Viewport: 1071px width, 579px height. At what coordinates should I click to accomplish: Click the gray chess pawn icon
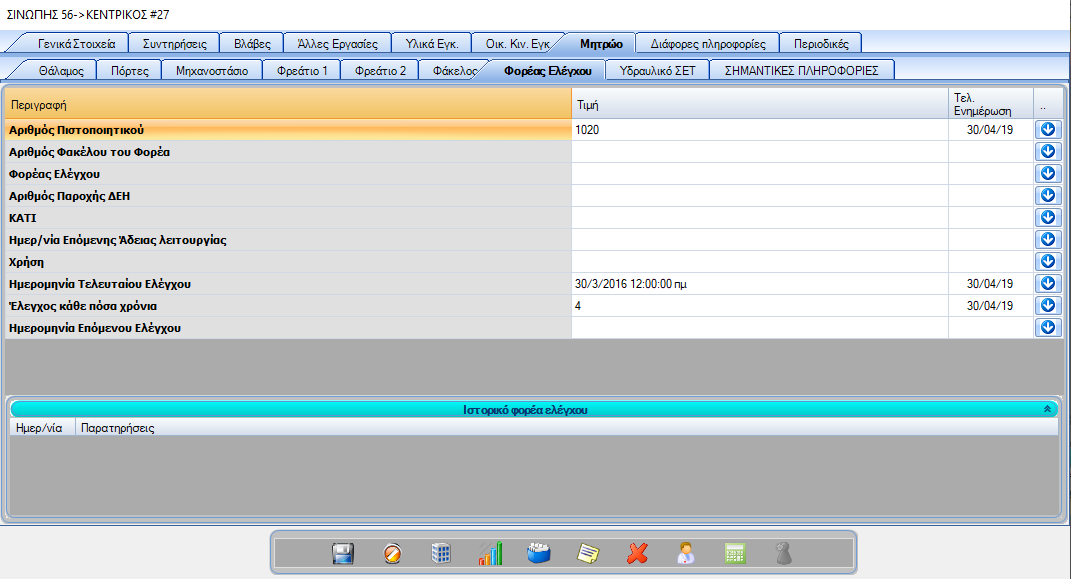click(x=784, y=553)
